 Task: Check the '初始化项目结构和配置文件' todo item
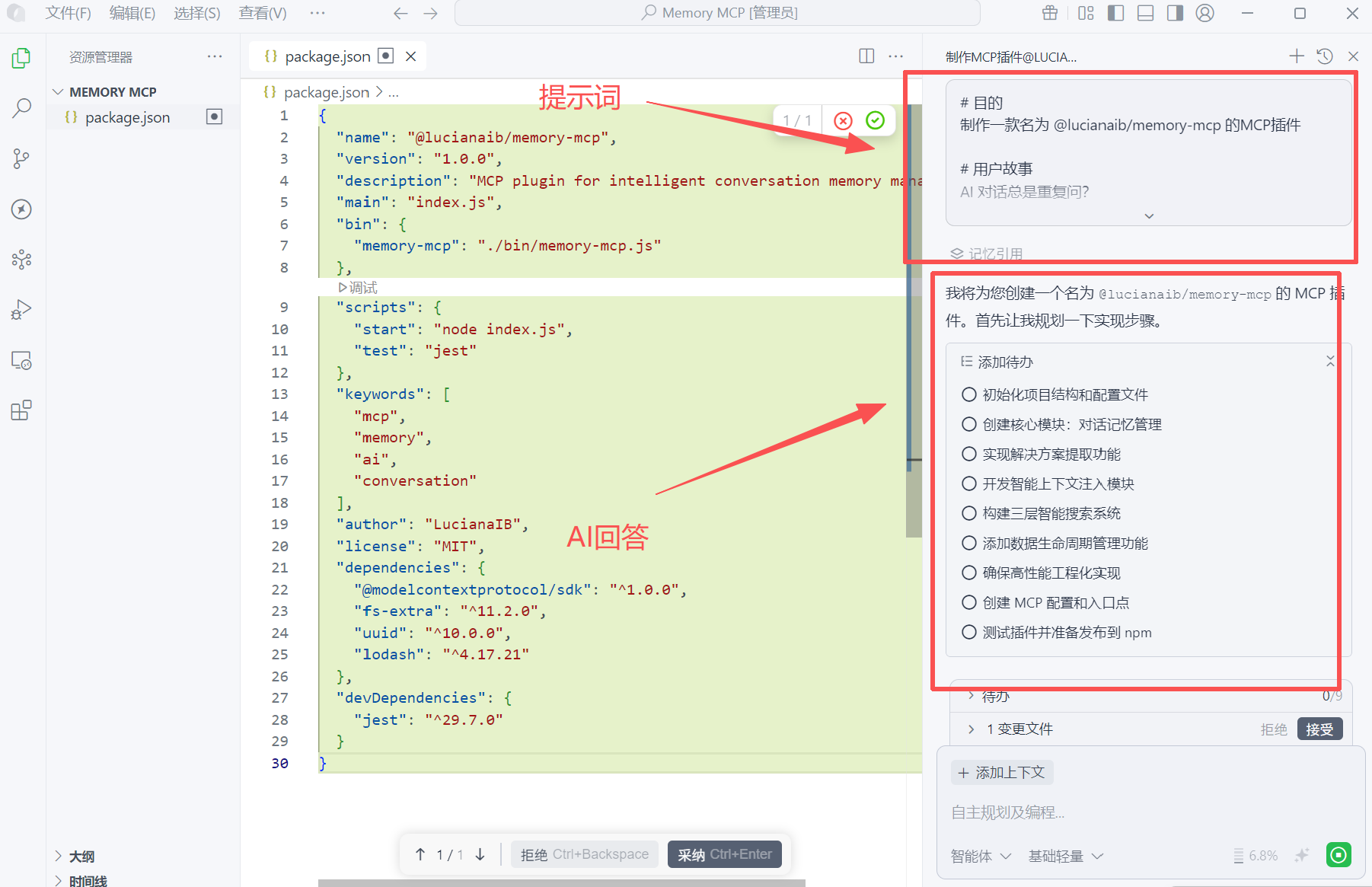coord(969,394)
